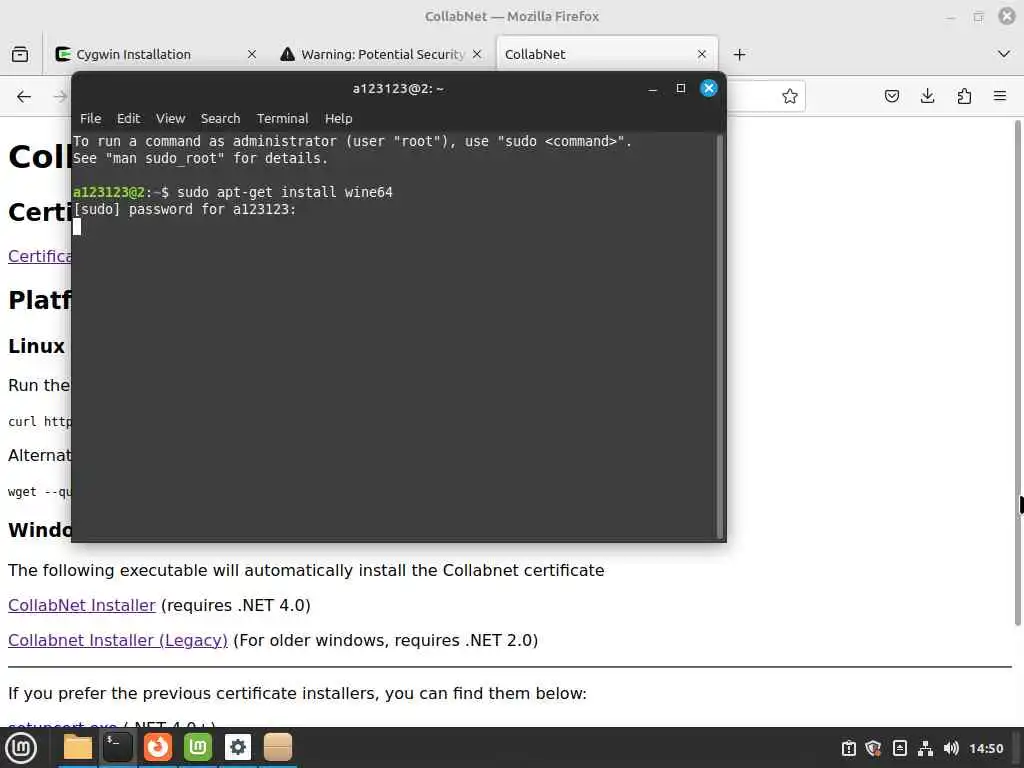Open the update manager shield tray icon
Screen dimensions: 1024x768
pos(873,748)
